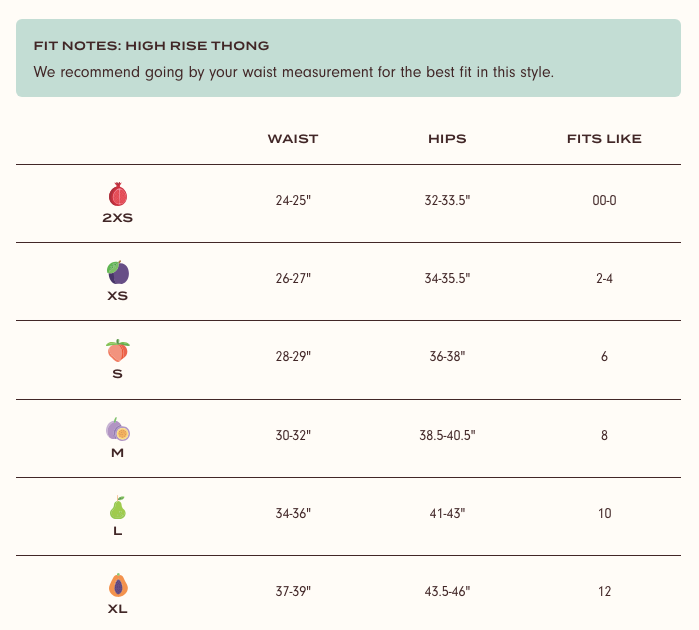The height and width of the screenshot is (630, 699).
Task: Click the Fit Notes: High Rise Thong heading
Action: (152, 45)
